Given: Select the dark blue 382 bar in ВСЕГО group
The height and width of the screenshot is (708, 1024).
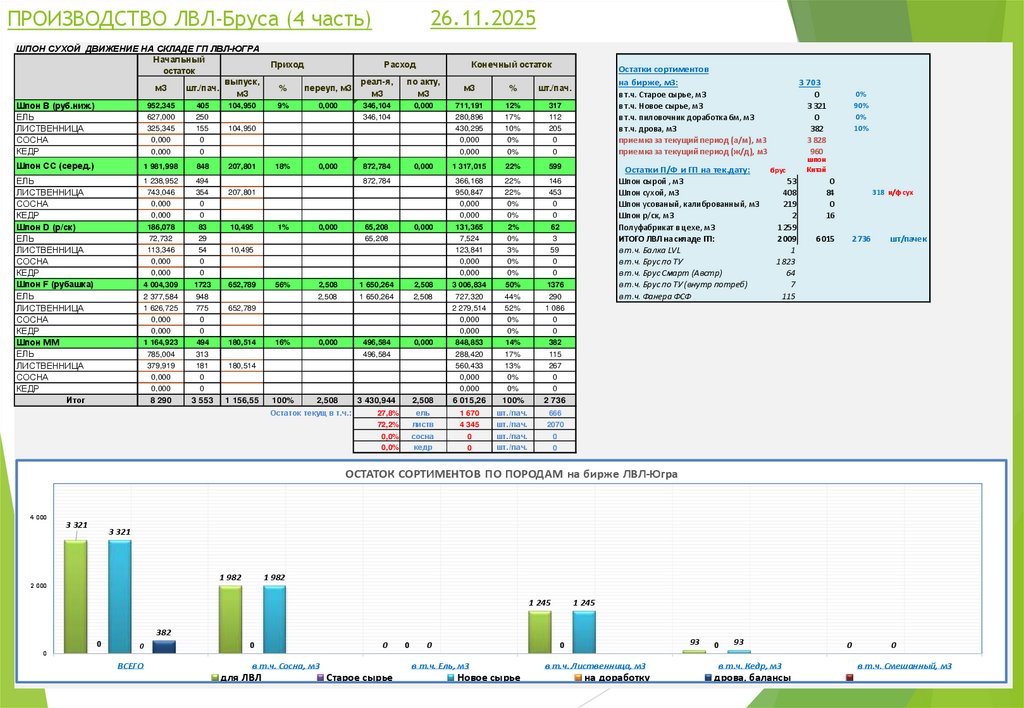Looking at the screenshot, I should point(164,647).
